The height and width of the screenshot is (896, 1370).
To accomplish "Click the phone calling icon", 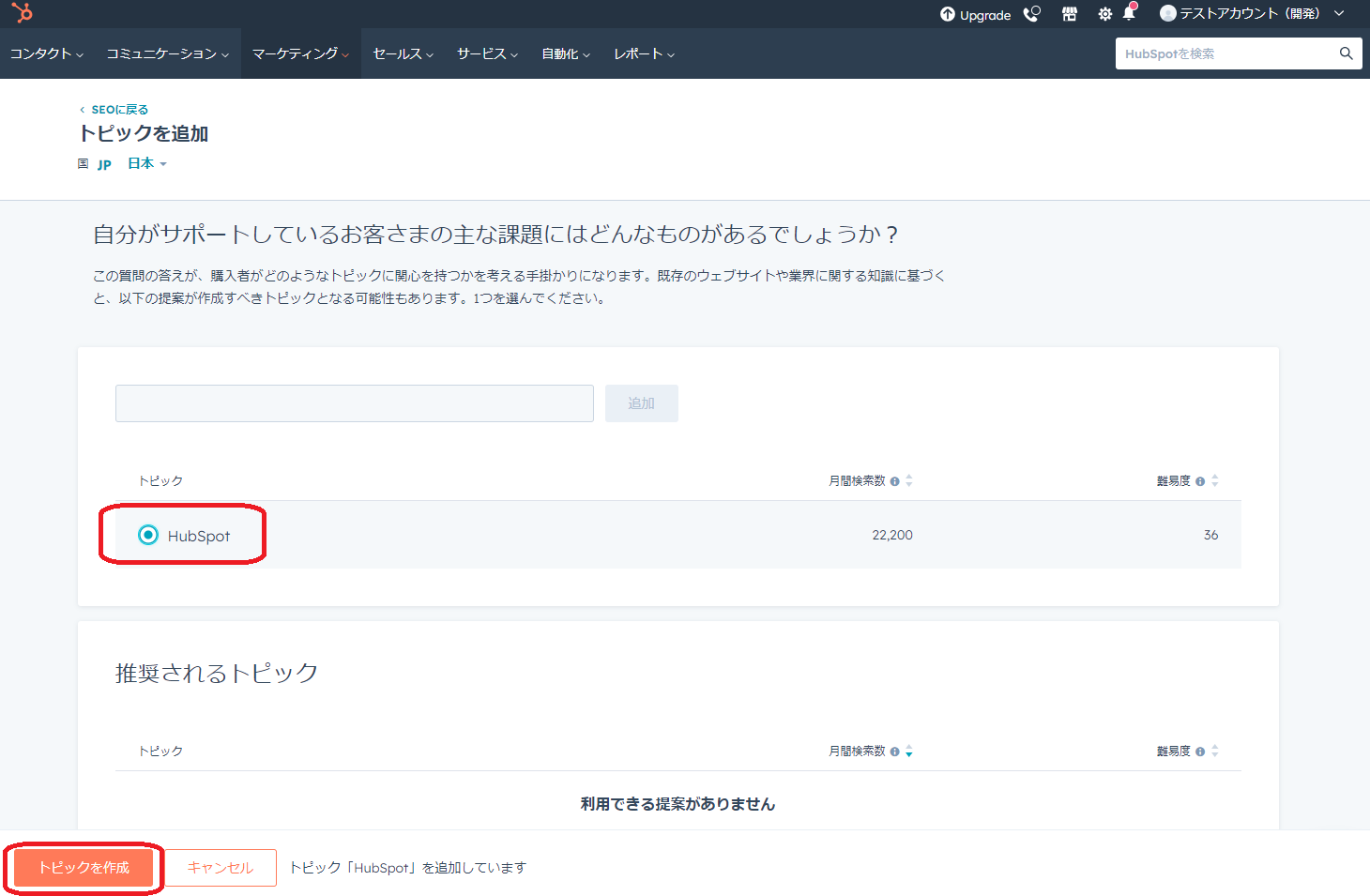I will point(1032,14).
